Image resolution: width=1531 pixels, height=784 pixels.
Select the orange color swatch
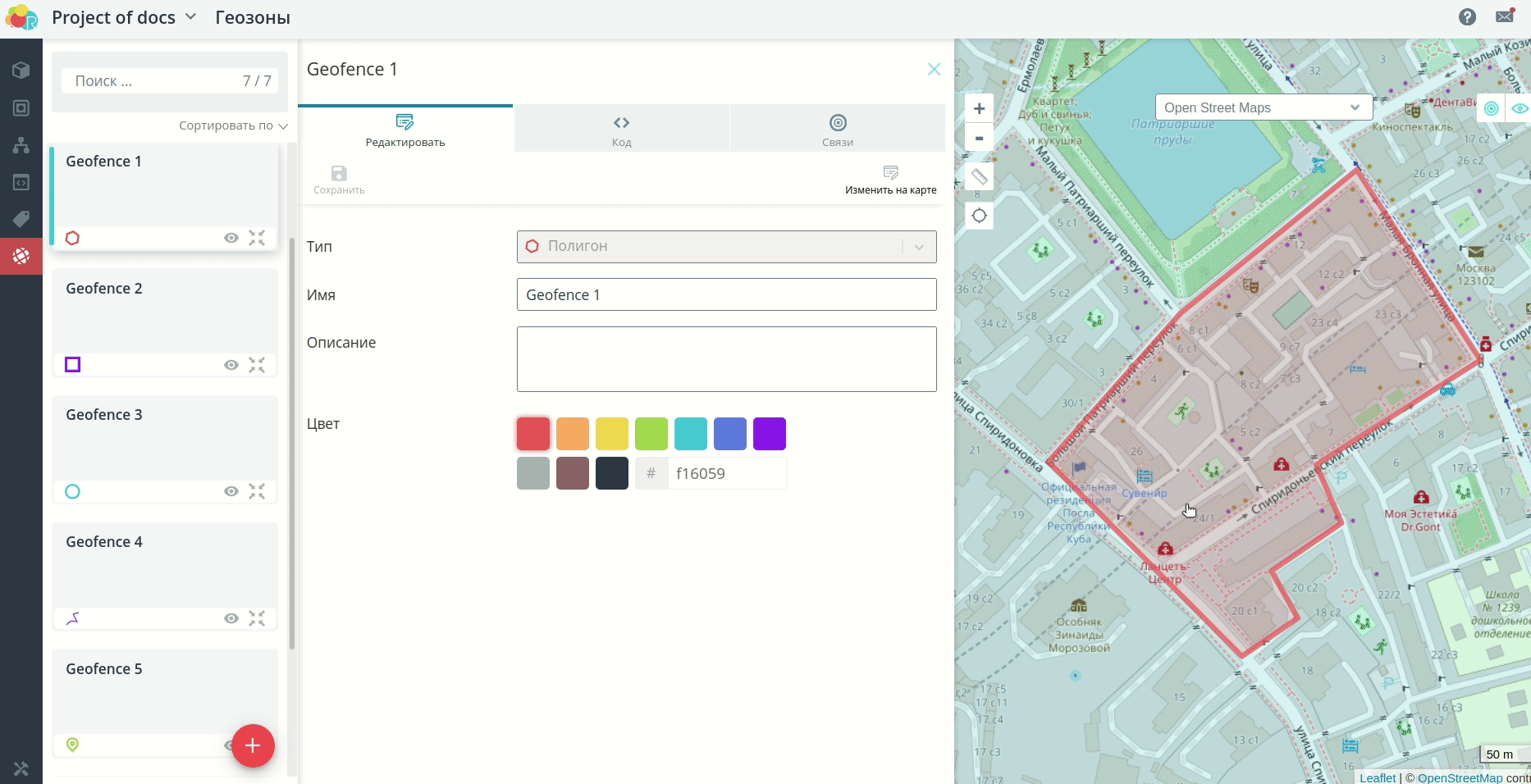[x=573, y=434]
